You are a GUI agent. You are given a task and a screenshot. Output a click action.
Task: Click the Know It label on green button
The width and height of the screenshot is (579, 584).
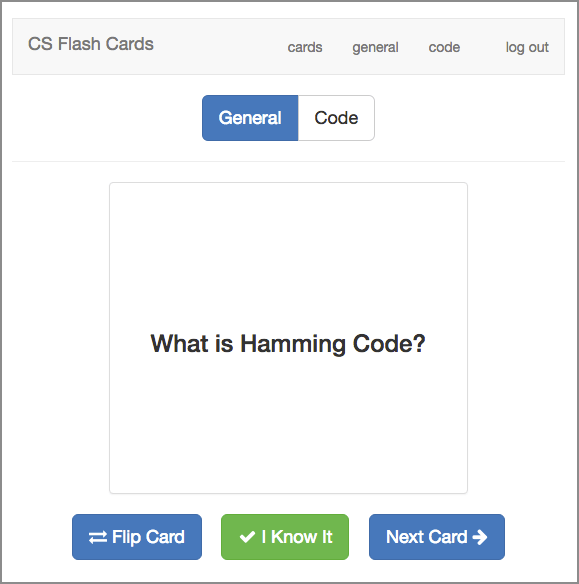pyautogui.click(x=302, y=537)
